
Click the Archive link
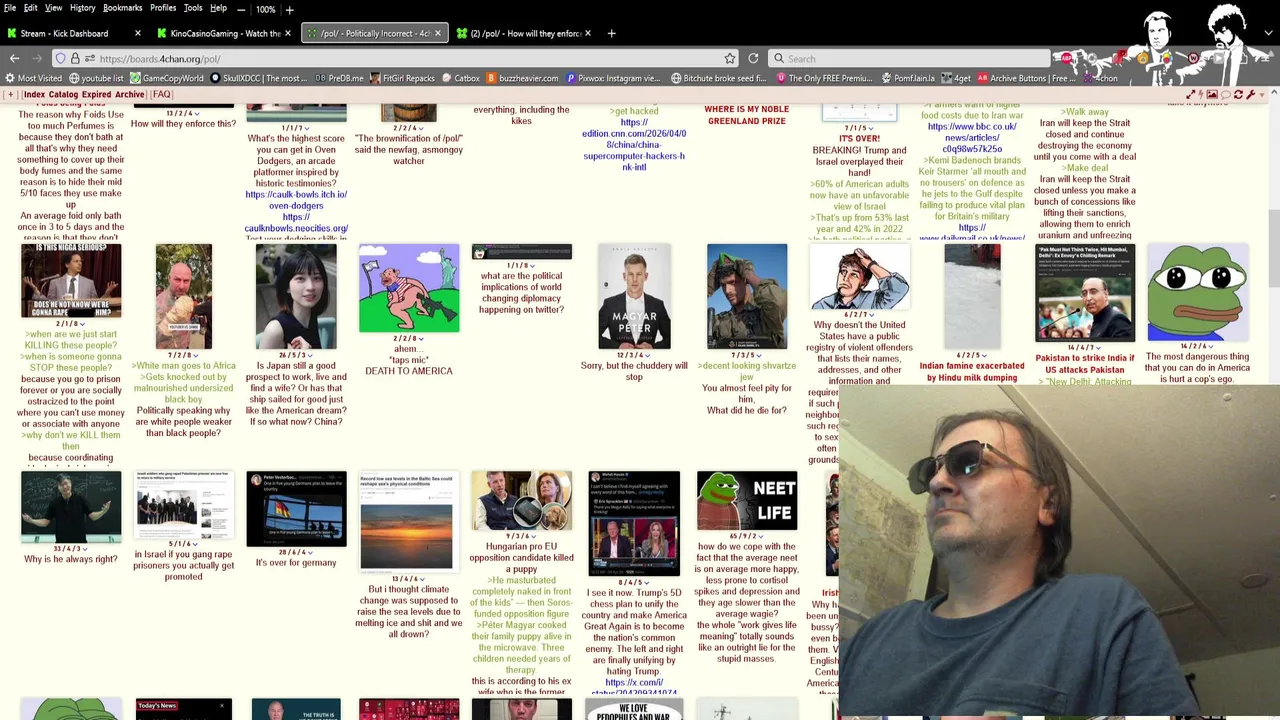pos(129,95)
